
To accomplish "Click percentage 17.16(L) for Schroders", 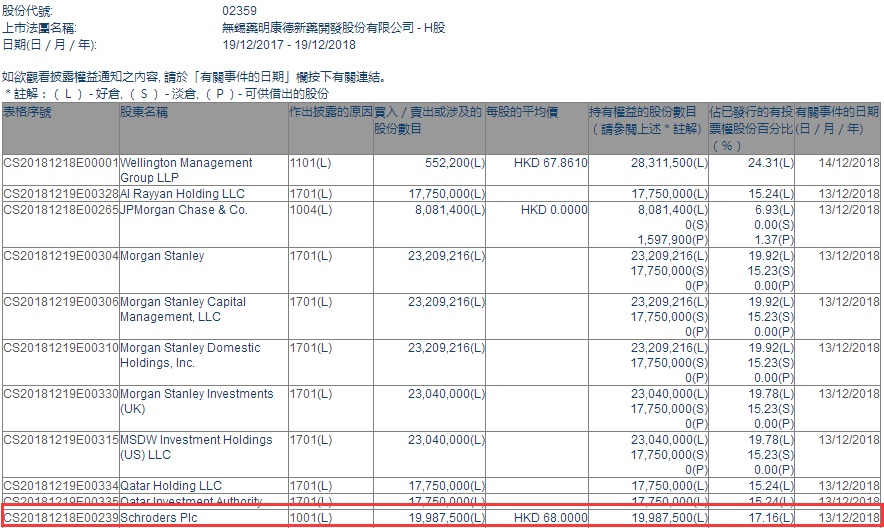I will pyautogui.click(x=771, y=518).
